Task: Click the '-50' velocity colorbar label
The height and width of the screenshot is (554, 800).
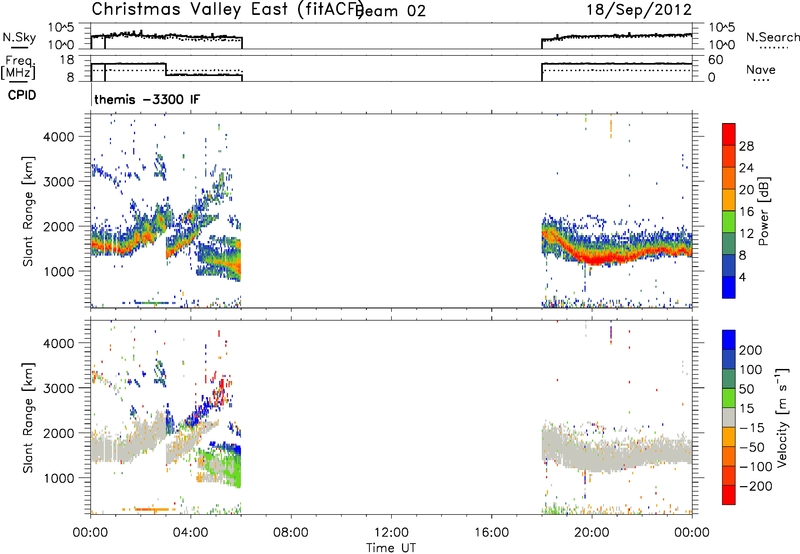Action: [x=752, y=448]
